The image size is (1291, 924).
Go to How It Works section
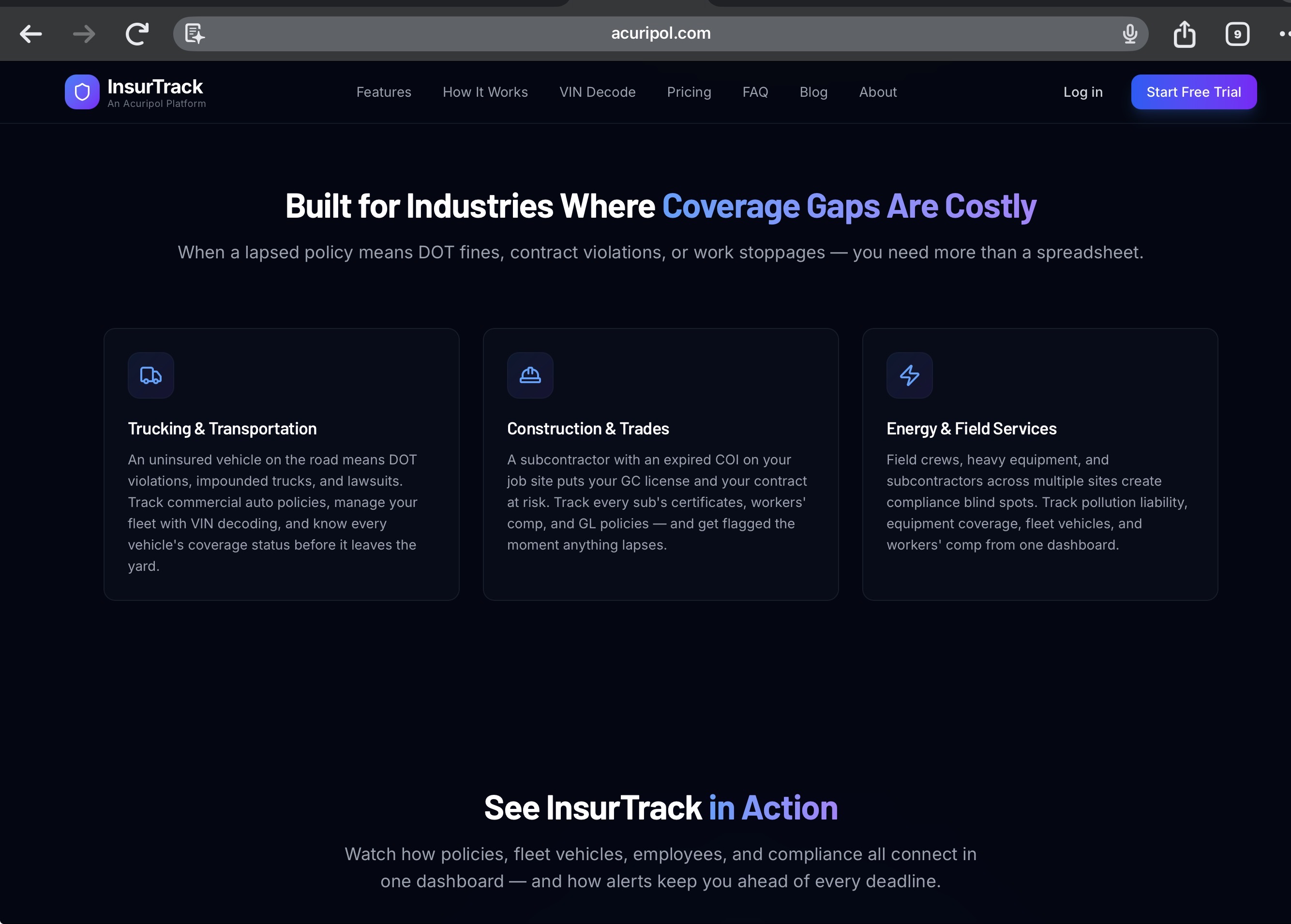coord(485,92)
